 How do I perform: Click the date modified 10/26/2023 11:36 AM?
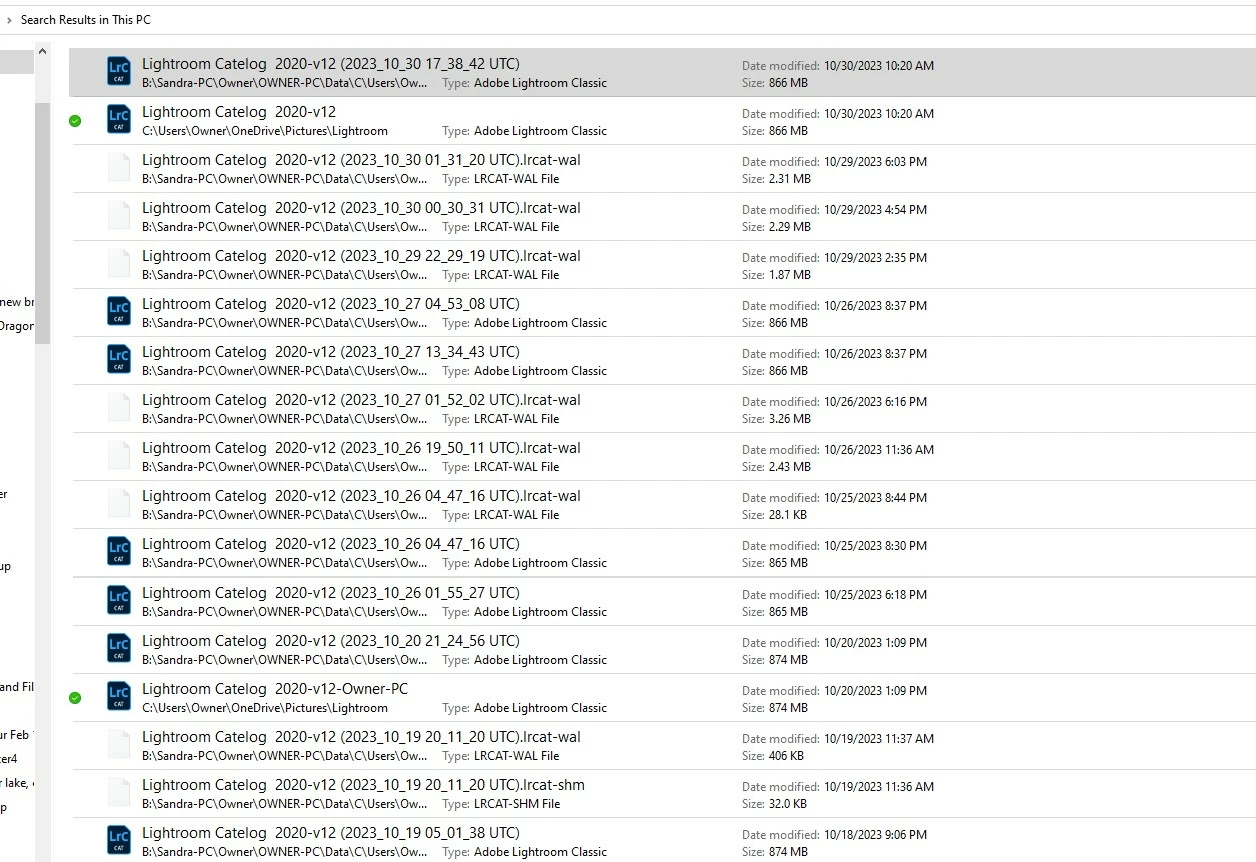pyautogui.click(x=879, y=450)
